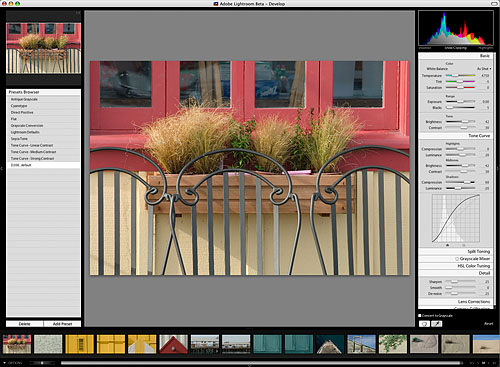Screen dimensions: 500x367
Task: Click the filmstrip thumbnail size slider
Action: click(42, 363)
